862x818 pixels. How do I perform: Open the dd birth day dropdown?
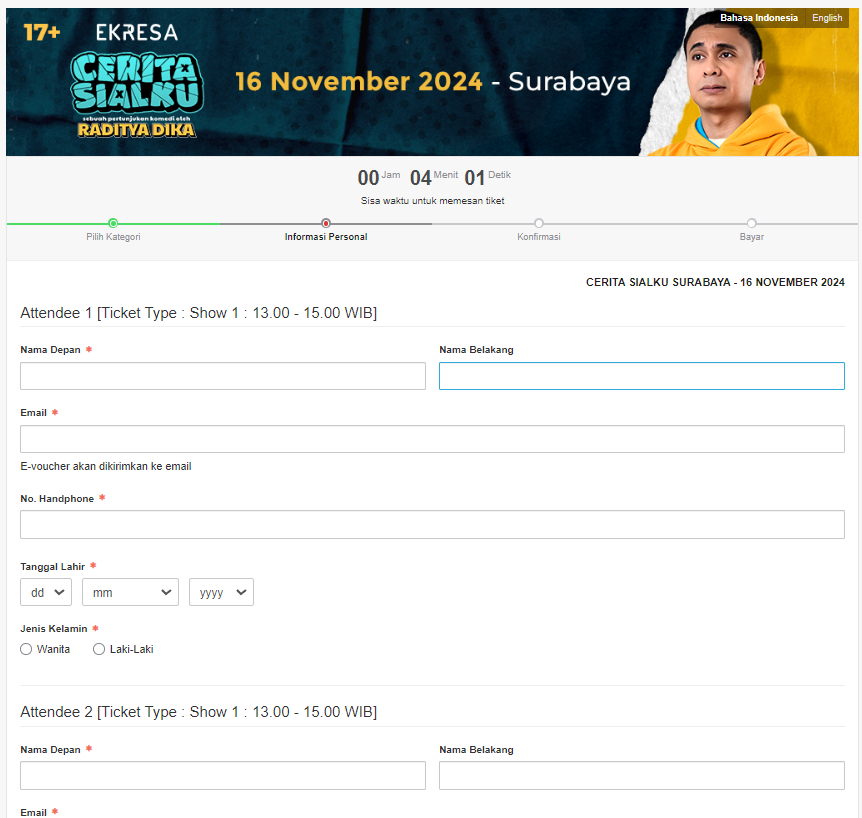46,592
